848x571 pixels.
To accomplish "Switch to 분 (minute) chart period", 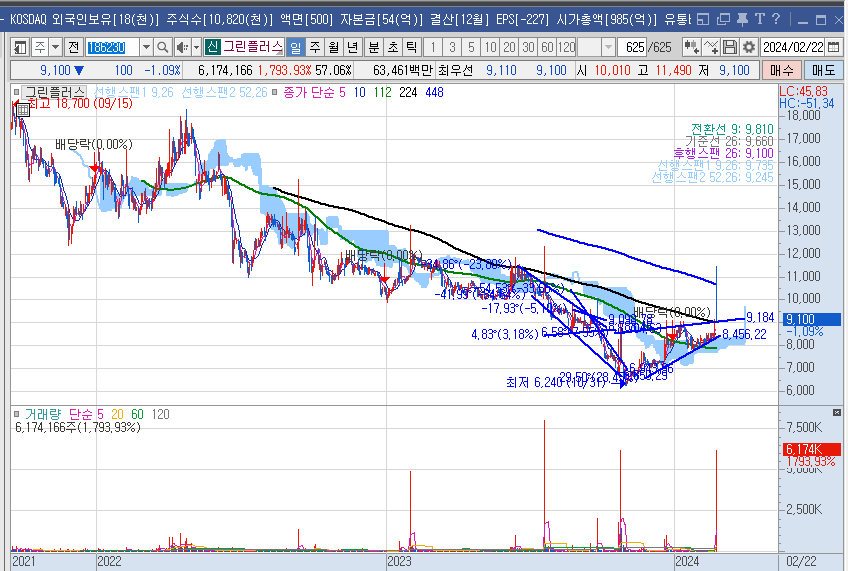I will click(374, 48).
